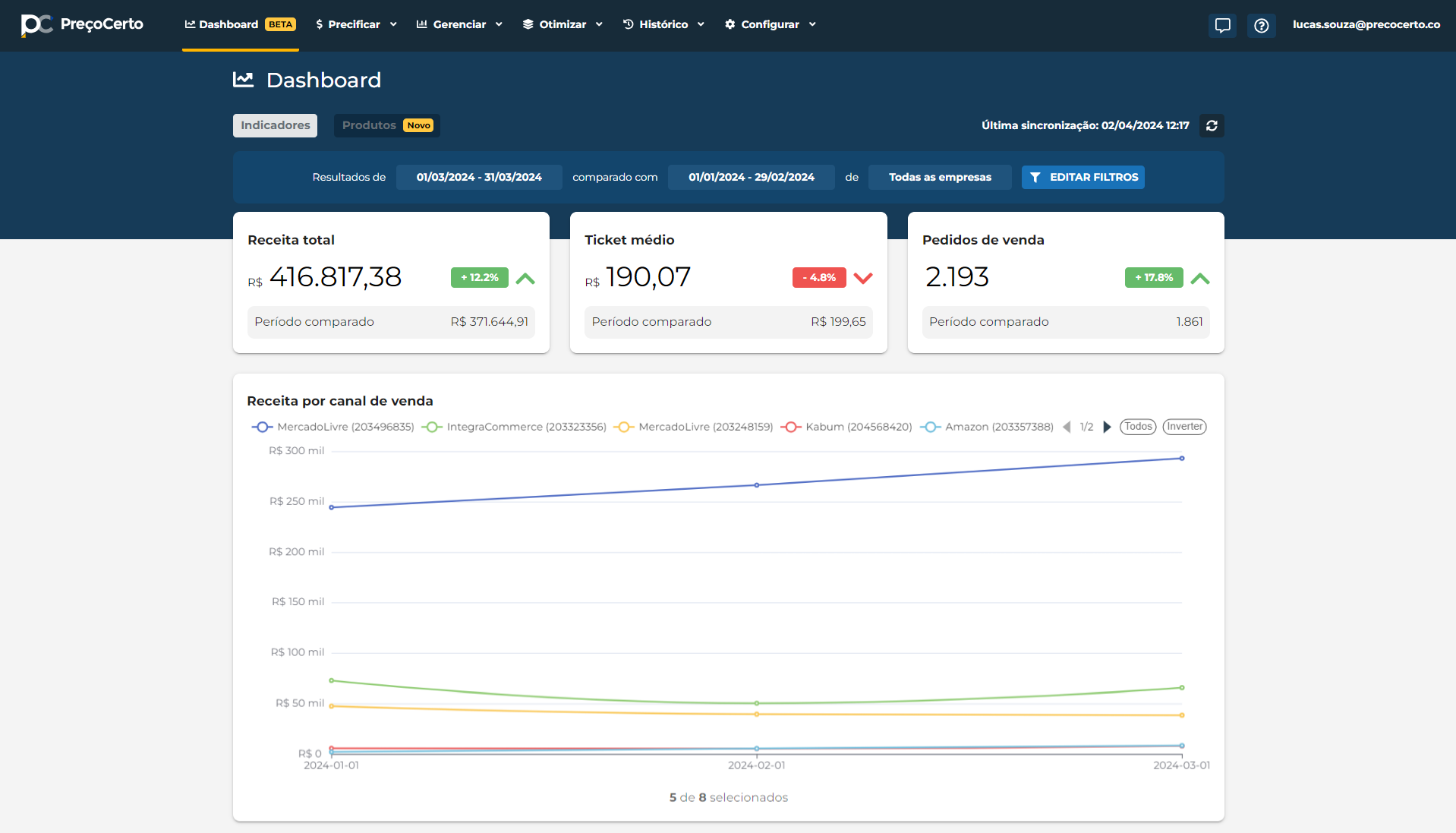Click IntegraCommerce January data point
This screenshot has width=1456, height=833.
[x=332, y=680]
